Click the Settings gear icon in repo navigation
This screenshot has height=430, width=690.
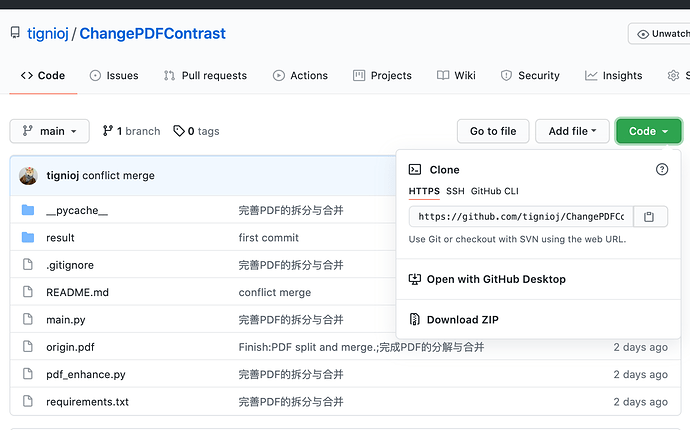point(673,76)
